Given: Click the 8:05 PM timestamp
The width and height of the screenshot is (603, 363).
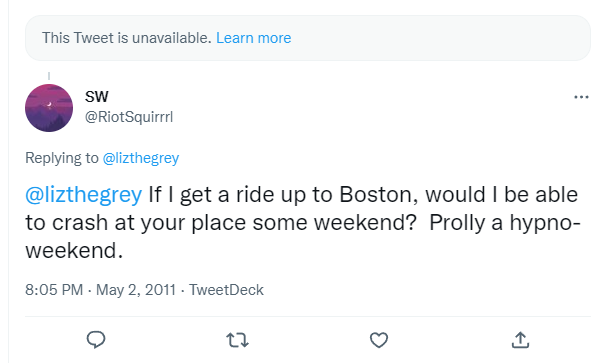Looking at the screenshot, I should tap(54, 290).
